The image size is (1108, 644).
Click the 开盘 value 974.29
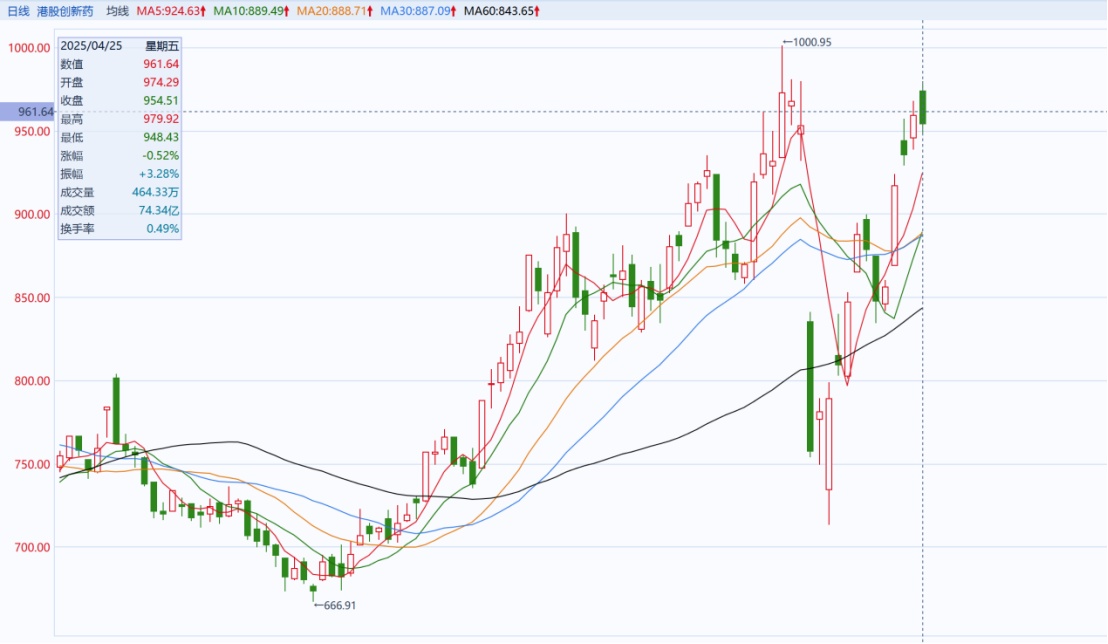[x=161, y=83]
